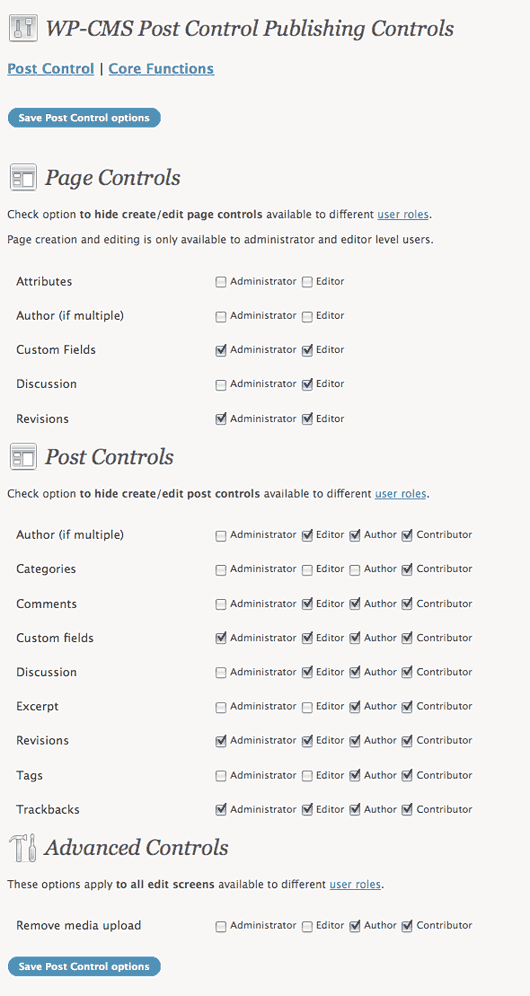The width and height of the screenshot is (530, 996).
Task: Open the user roles link under Page Controls
Action: click(404, 215)
